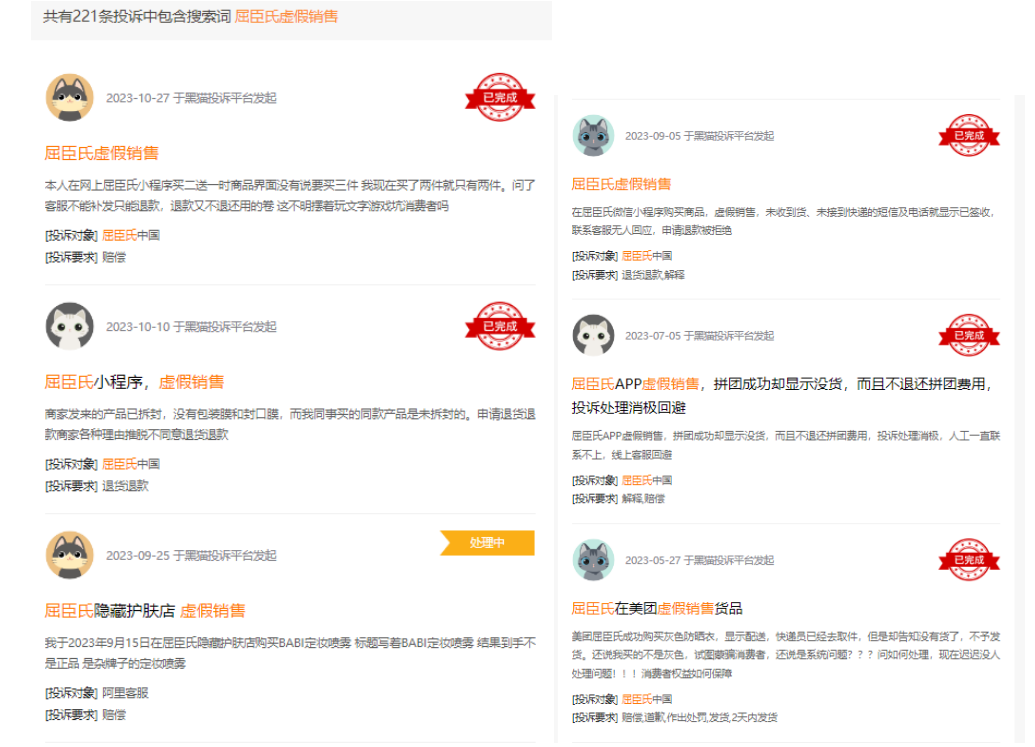Click the cat avatar dated 2023-09-05
The width and height of the screenshot is (1035, 747).
(593, 135)
